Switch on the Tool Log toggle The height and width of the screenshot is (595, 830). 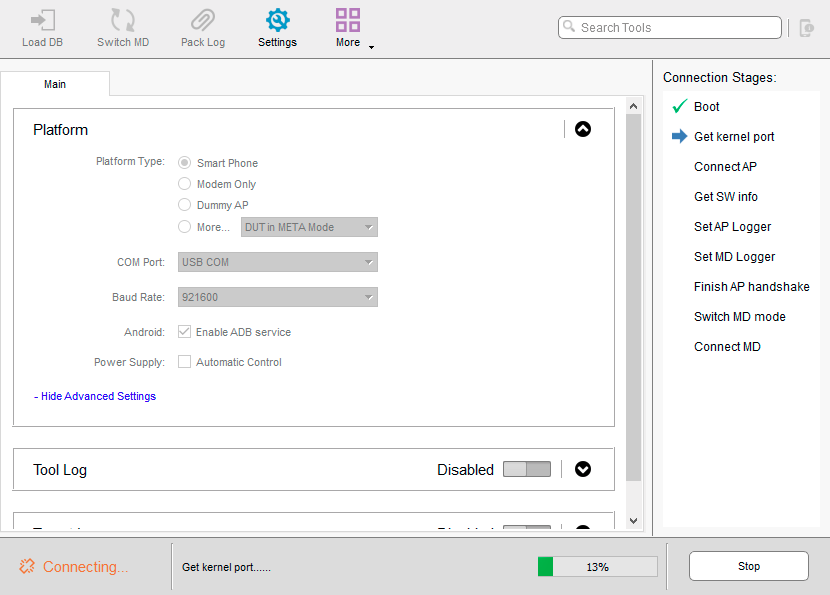pyautogui.click(x=526, y=470)
